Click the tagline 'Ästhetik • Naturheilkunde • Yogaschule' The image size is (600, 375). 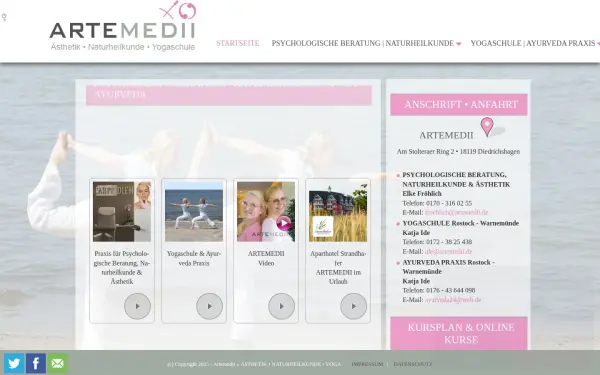pos(123,47)
